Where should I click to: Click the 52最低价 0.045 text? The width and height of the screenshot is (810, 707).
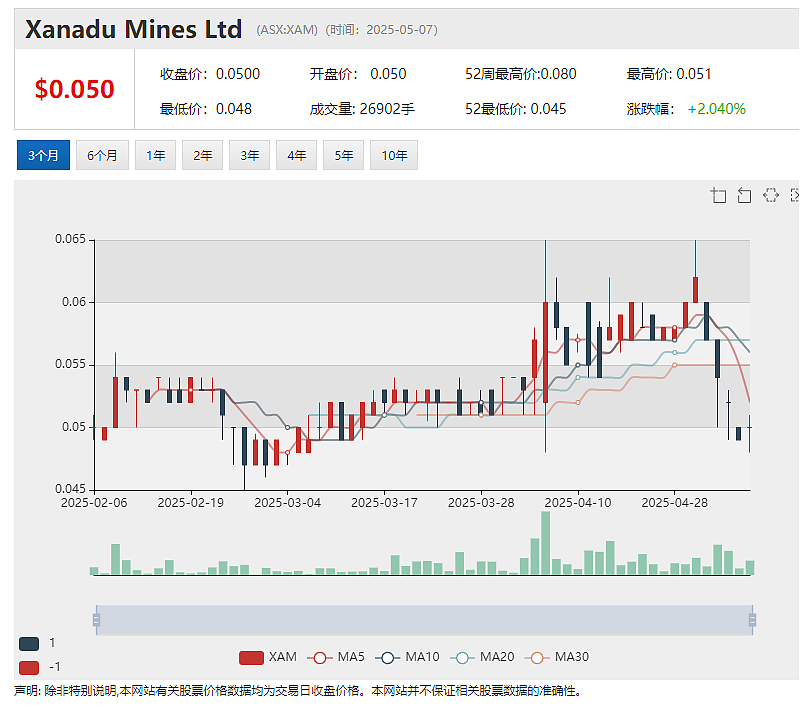516,109
